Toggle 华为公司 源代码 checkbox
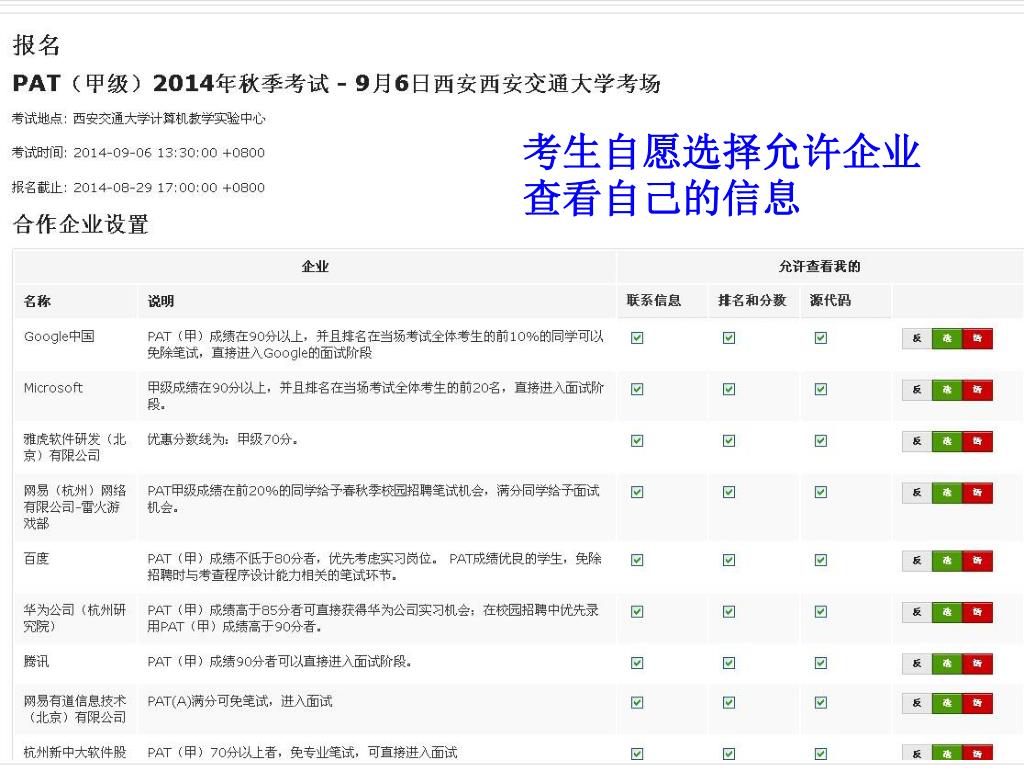 click(x=821, y=611)
